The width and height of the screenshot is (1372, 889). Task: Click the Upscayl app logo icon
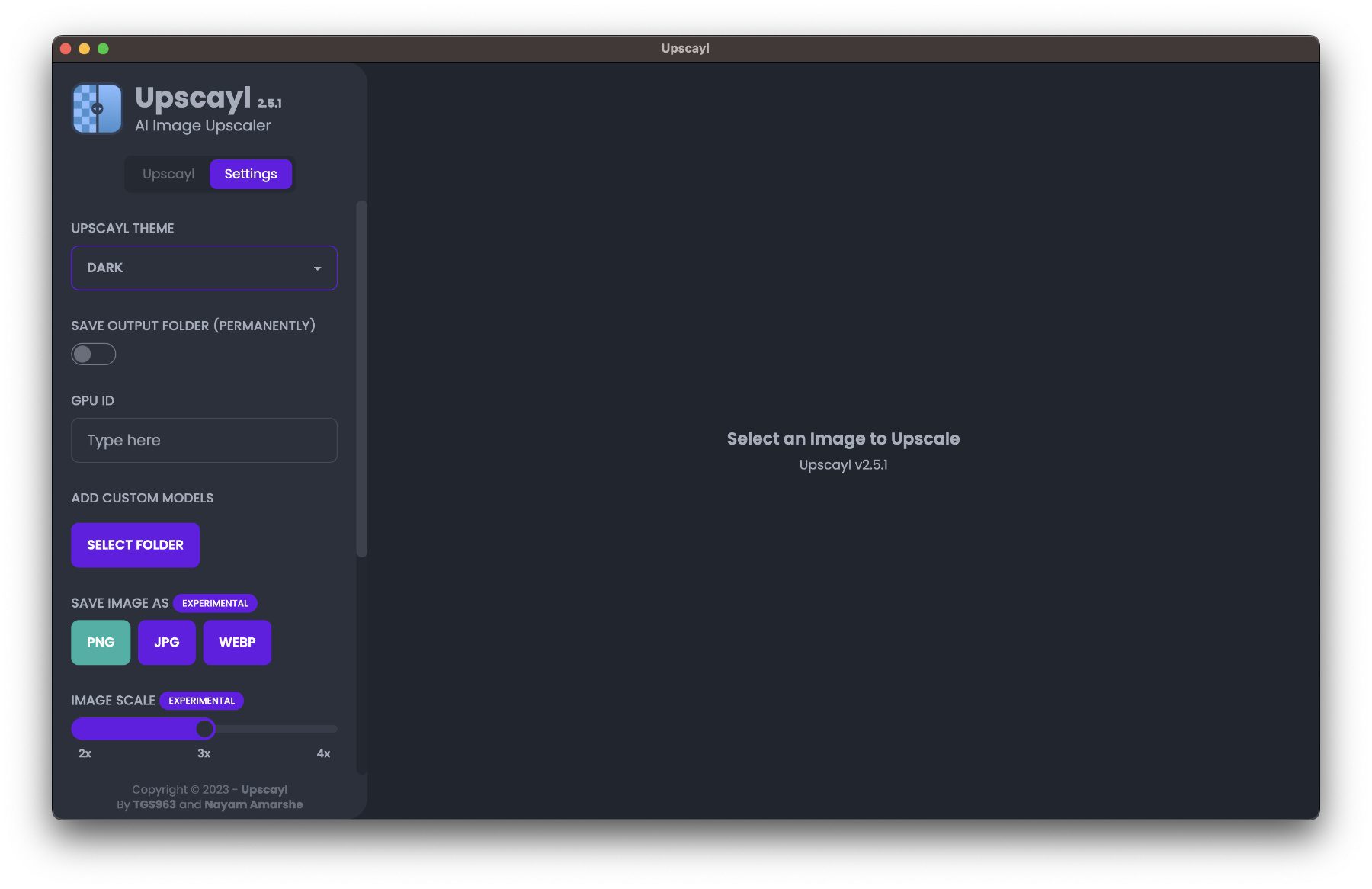[97, 109]
